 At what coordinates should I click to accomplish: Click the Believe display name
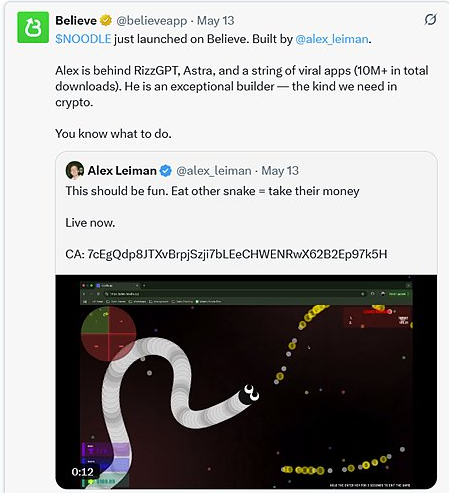pyautogui.click(x=76, y=21)
